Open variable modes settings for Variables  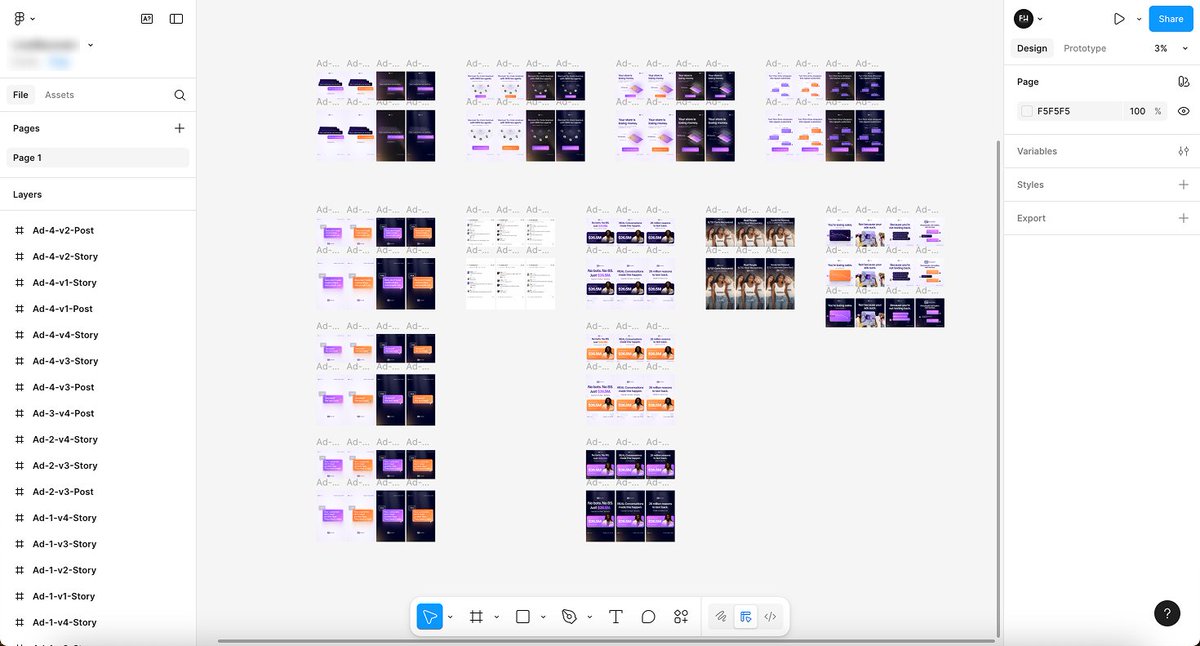click(1184, 151)
